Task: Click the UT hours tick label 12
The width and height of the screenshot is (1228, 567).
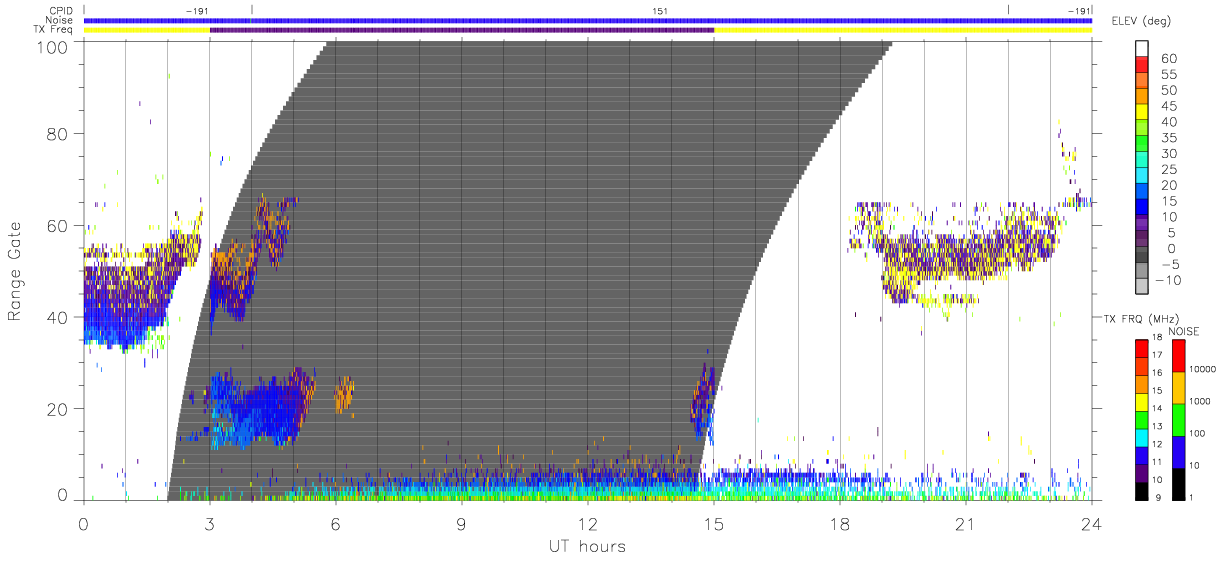Action: coord(588,524)
